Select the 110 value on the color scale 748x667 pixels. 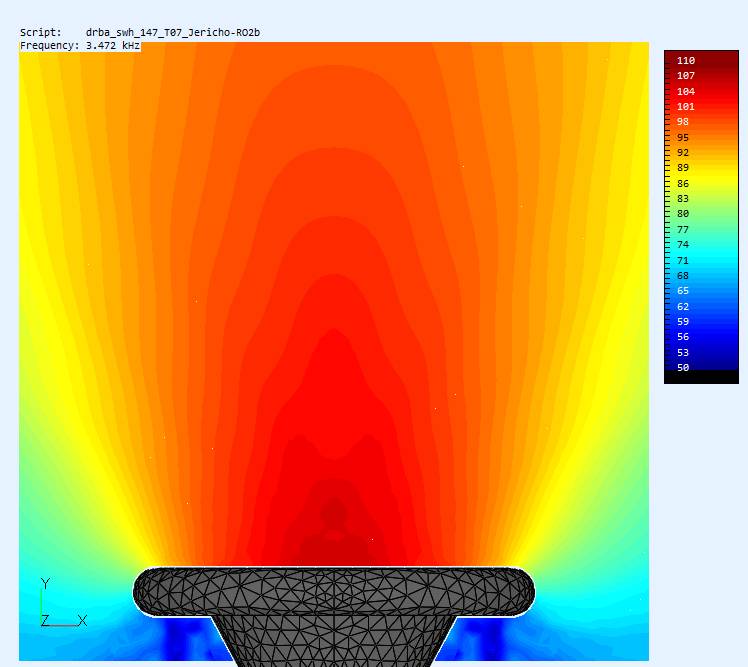point(686,61)
